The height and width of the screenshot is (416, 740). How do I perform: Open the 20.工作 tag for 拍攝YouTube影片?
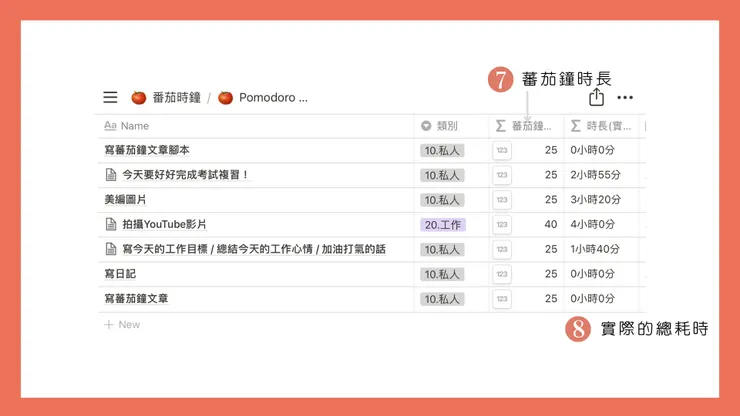pyautogui.click(x=443, y=225)
